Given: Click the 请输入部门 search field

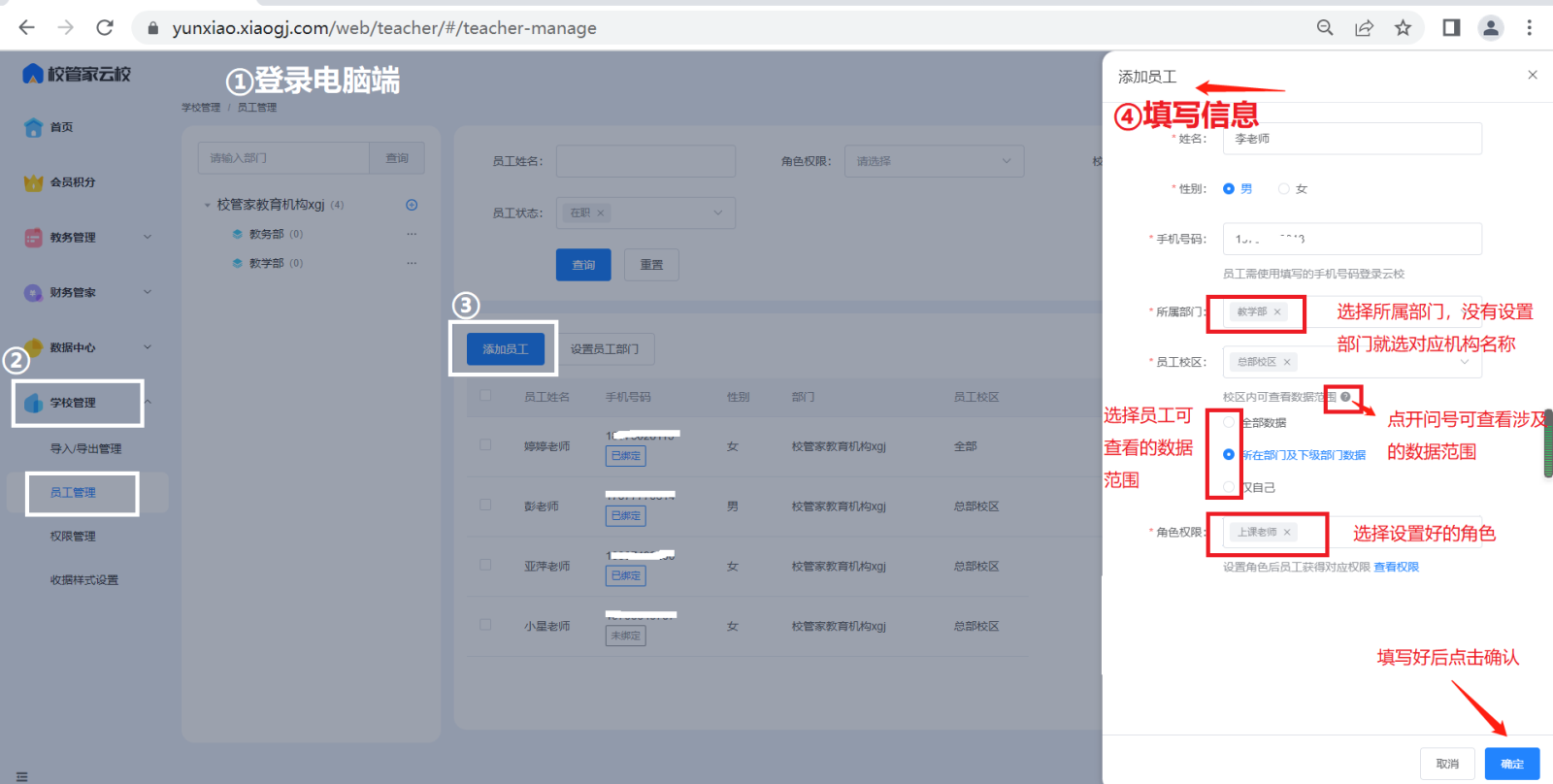Looking at the screenshot, I should coord(283,158).
